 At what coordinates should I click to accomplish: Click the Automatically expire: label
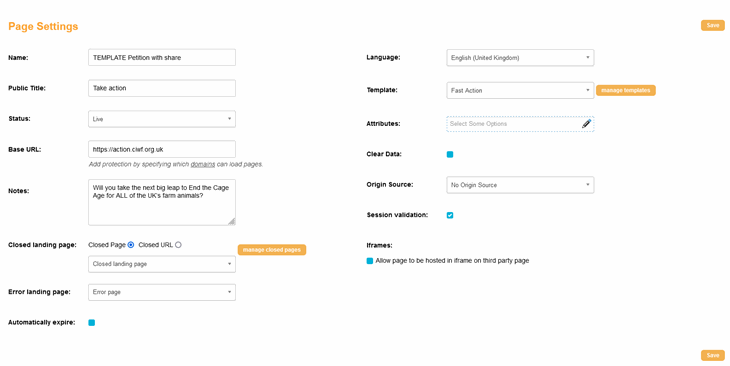point(41,323)
